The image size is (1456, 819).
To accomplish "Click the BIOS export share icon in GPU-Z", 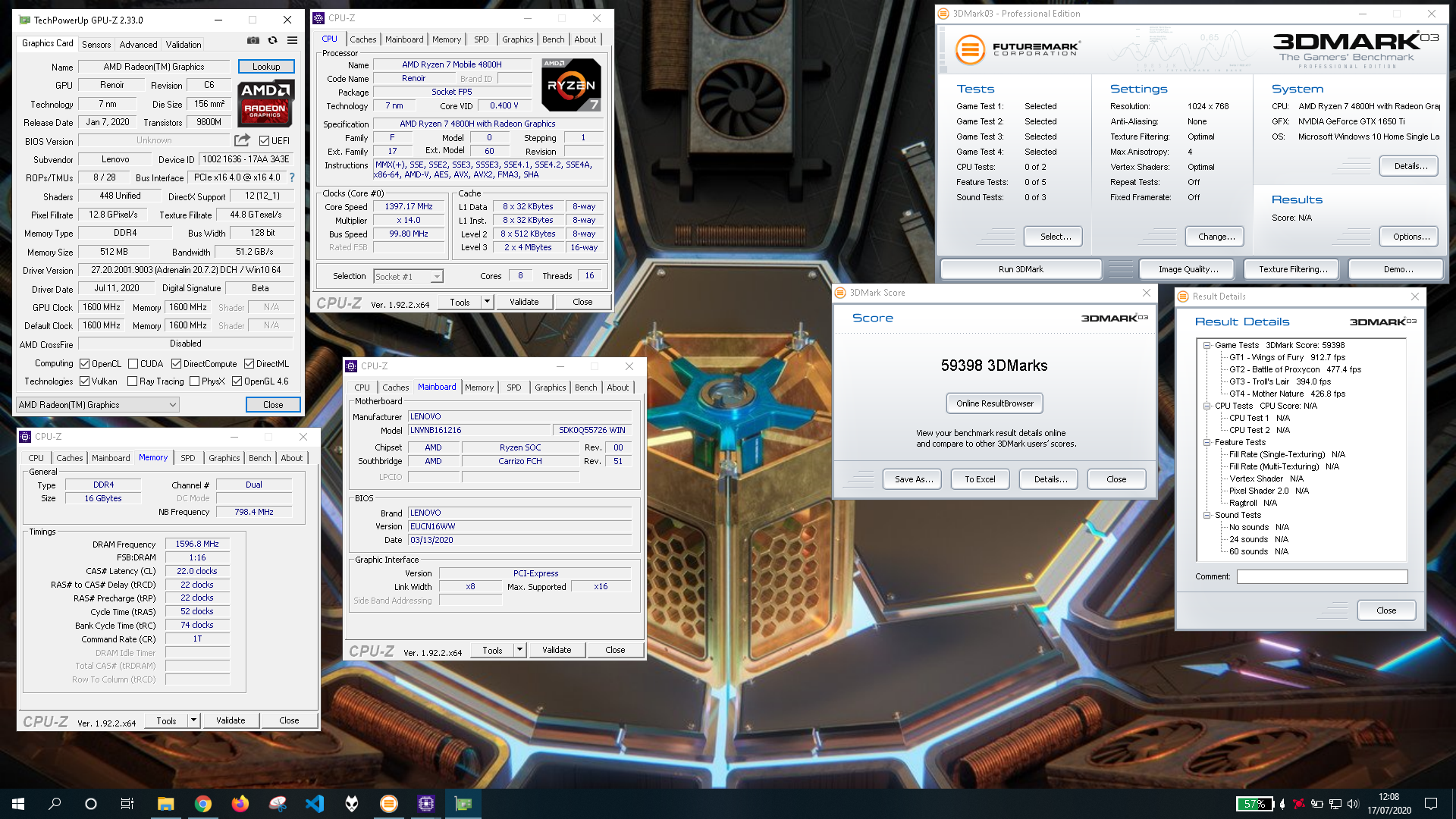I will coord(242,140).
